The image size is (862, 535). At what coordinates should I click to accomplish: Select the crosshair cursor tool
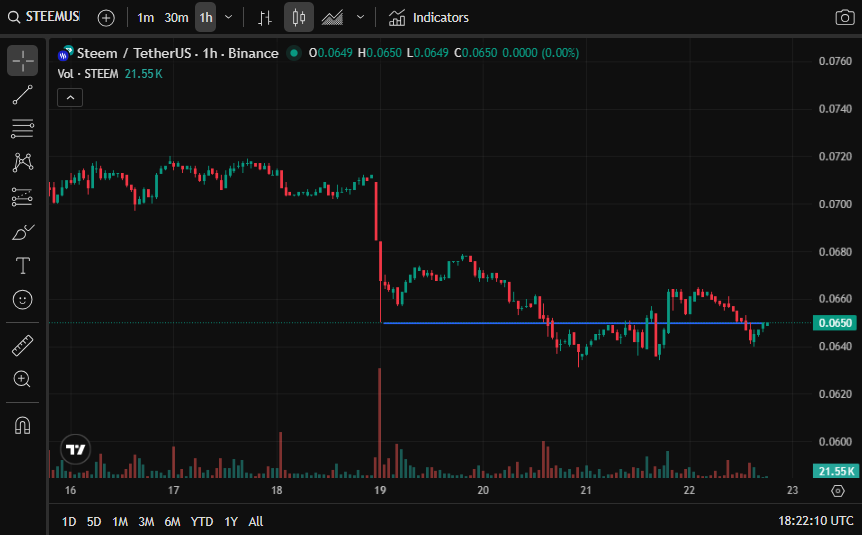[23, 60]
